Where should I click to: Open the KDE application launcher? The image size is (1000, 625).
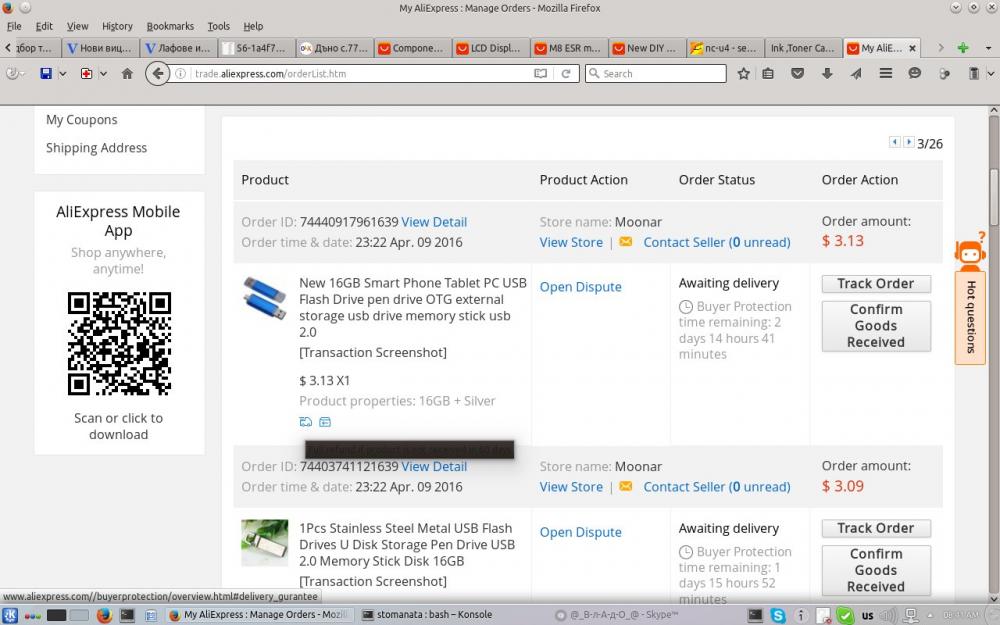[x=10, y=615]
